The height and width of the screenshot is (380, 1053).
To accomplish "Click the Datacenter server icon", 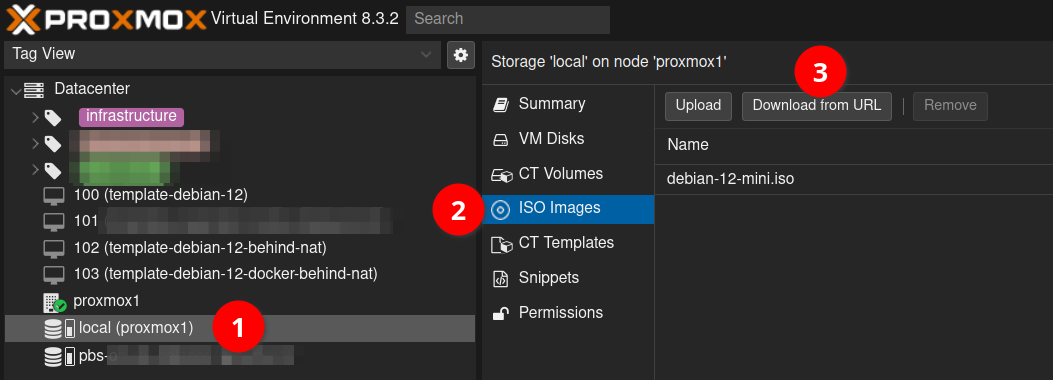I will tap(34, 89).
